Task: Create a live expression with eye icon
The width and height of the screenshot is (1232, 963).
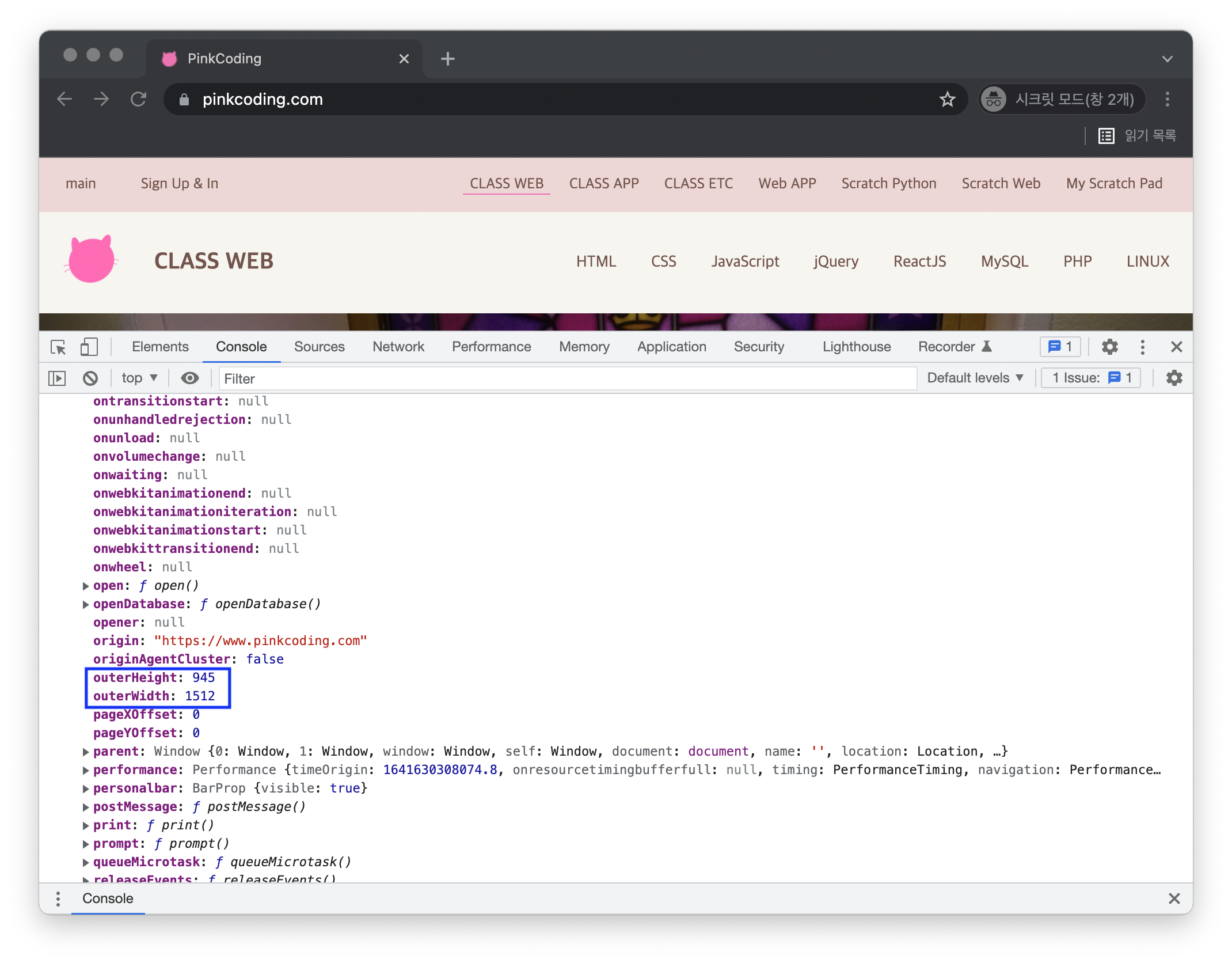Action: point(190,378)
